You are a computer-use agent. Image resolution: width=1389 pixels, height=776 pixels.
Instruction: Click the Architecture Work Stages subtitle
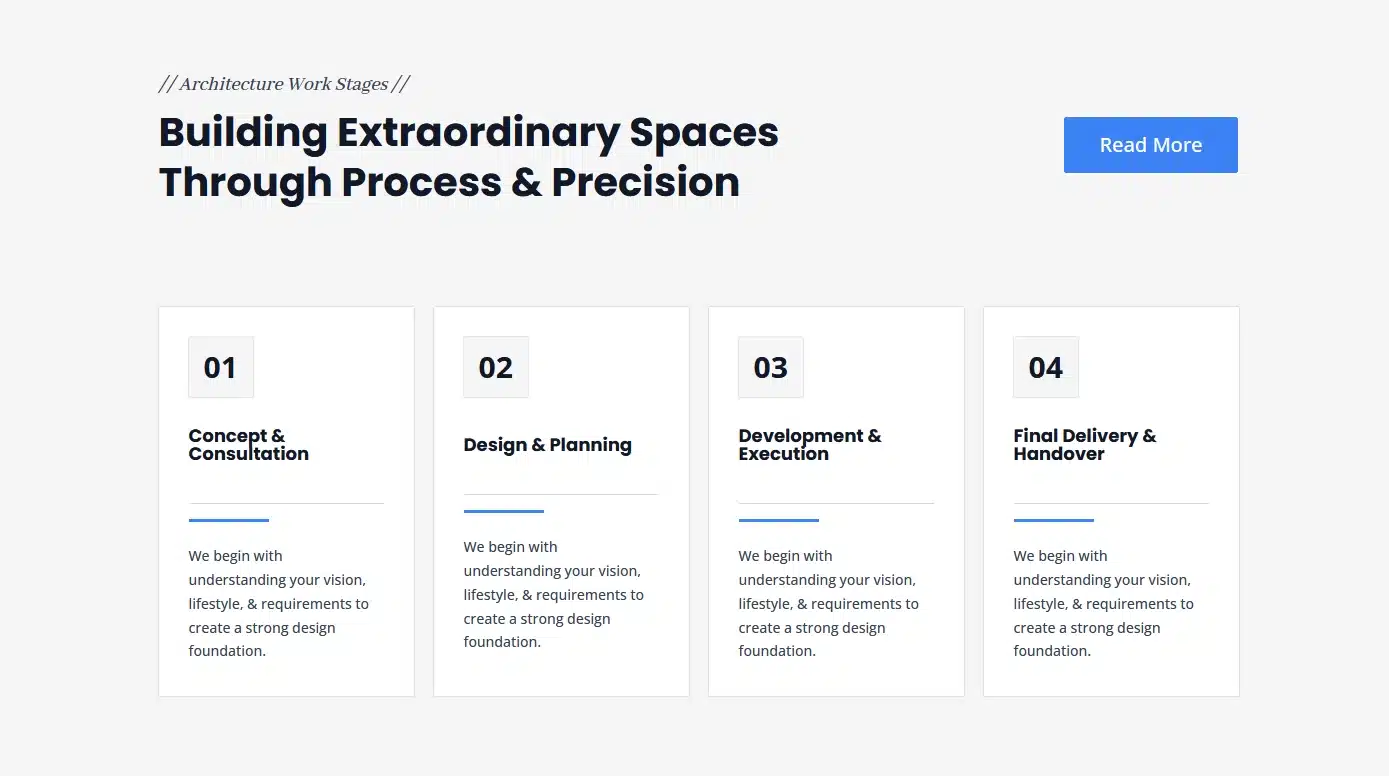[x=284, y=84]
